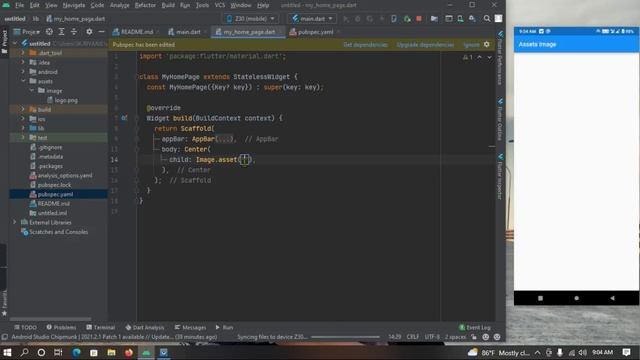Collapse the image folder
640x360 pixels.
tap(31, 91)
